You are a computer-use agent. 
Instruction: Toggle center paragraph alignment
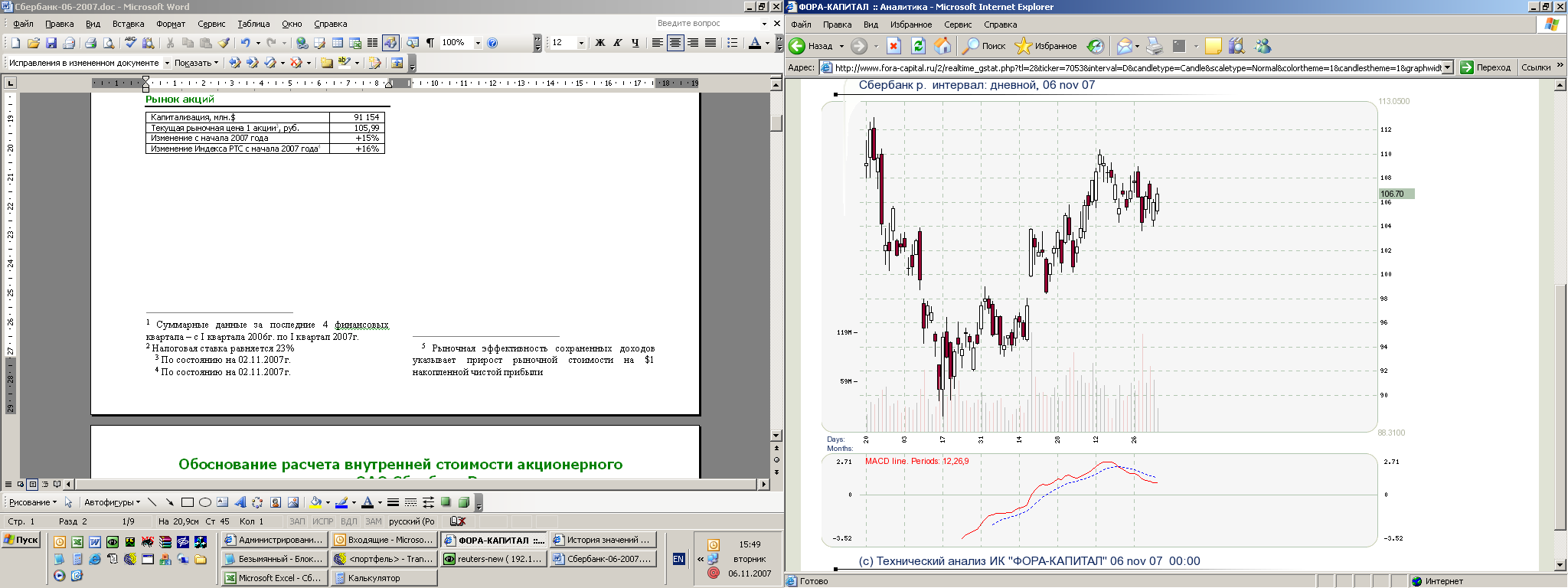(x=675, y=43)
